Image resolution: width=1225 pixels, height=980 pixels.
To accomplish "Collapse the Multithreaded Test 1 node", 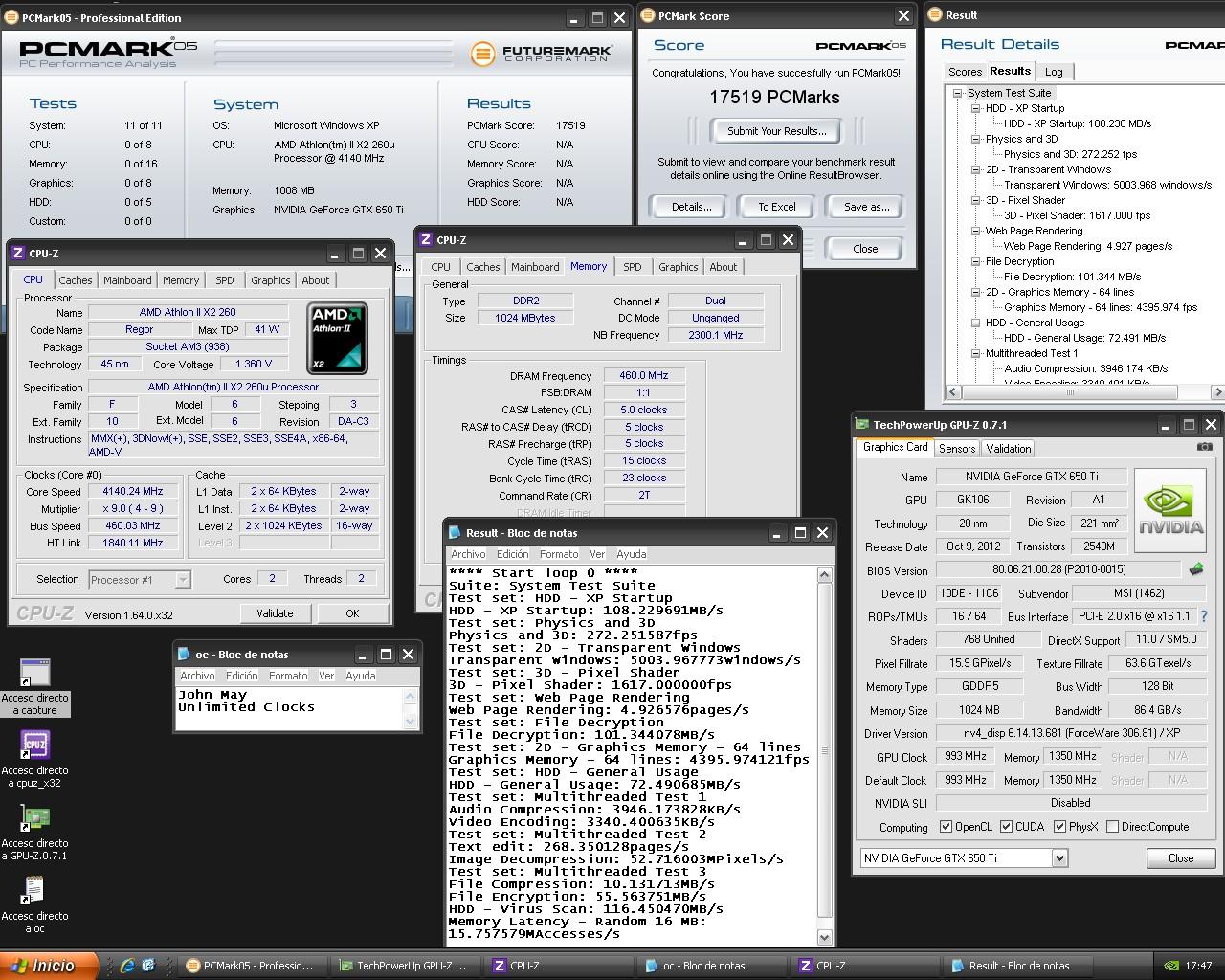I will [x=975, y=353].
